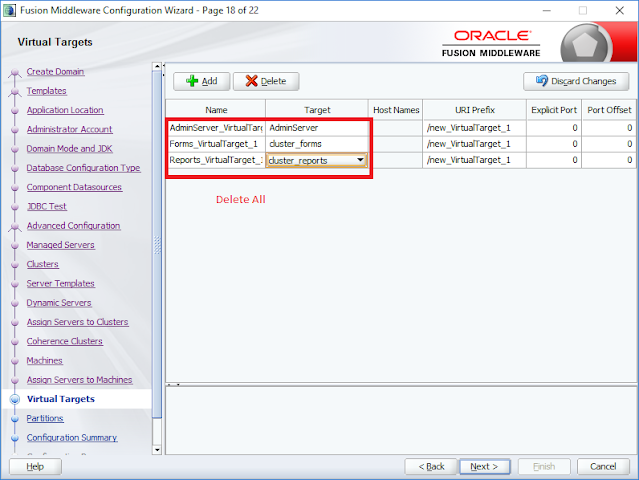Viewport: 639px width, 480px height.
Task: Go to Domain Mode and JDK
Action: [69, 149]
